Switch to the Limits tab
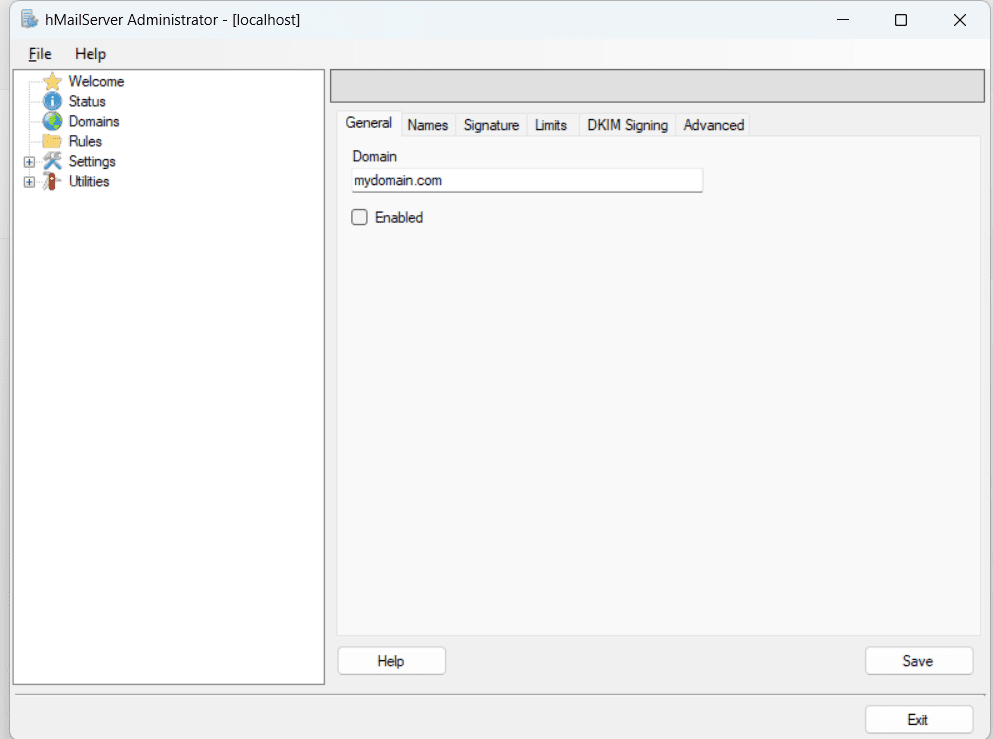 point(551,124)
